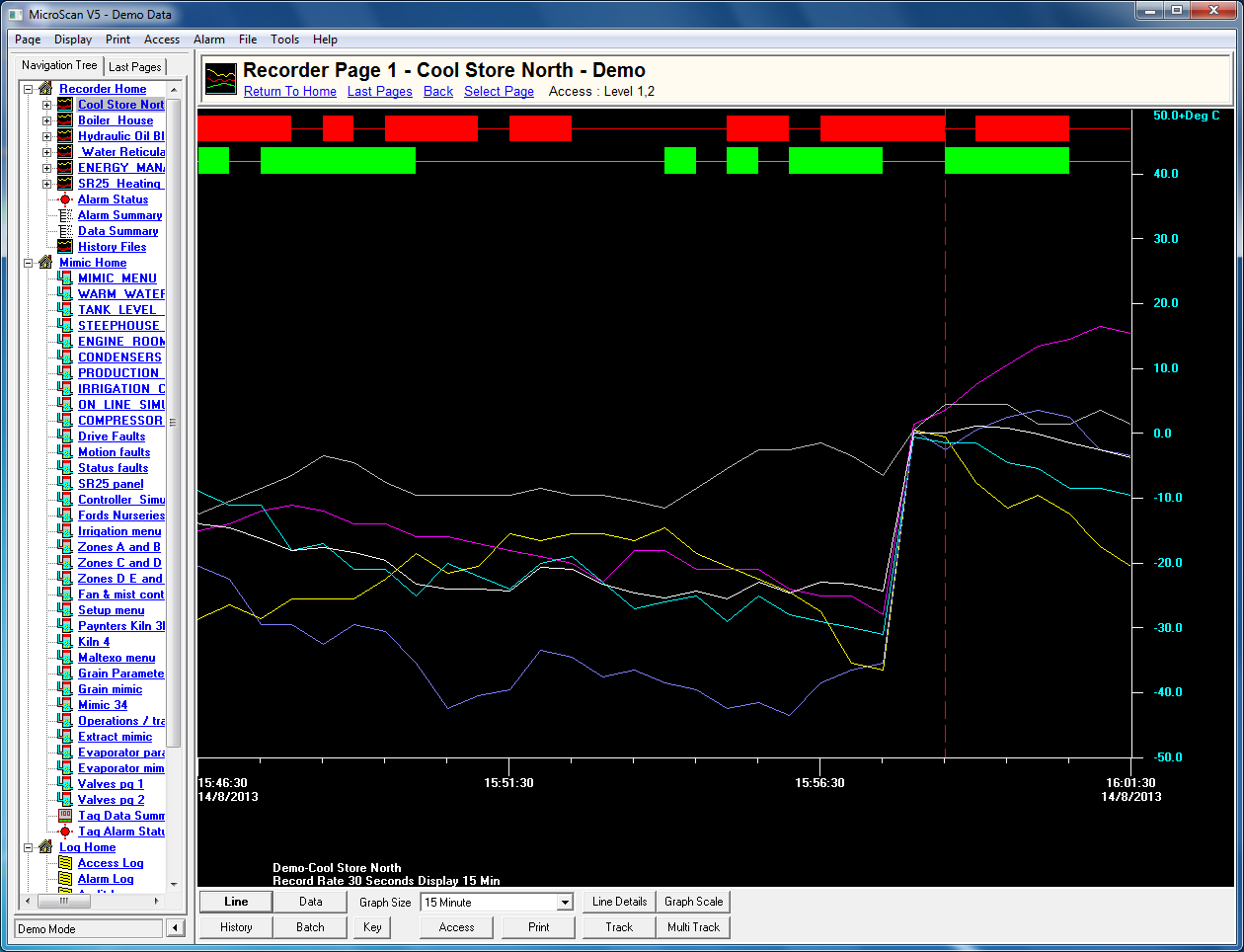This screenshot has width=1244, height=952.
Task: Click the Alarm Log yellow icon
Action: (x=65, y=879)
